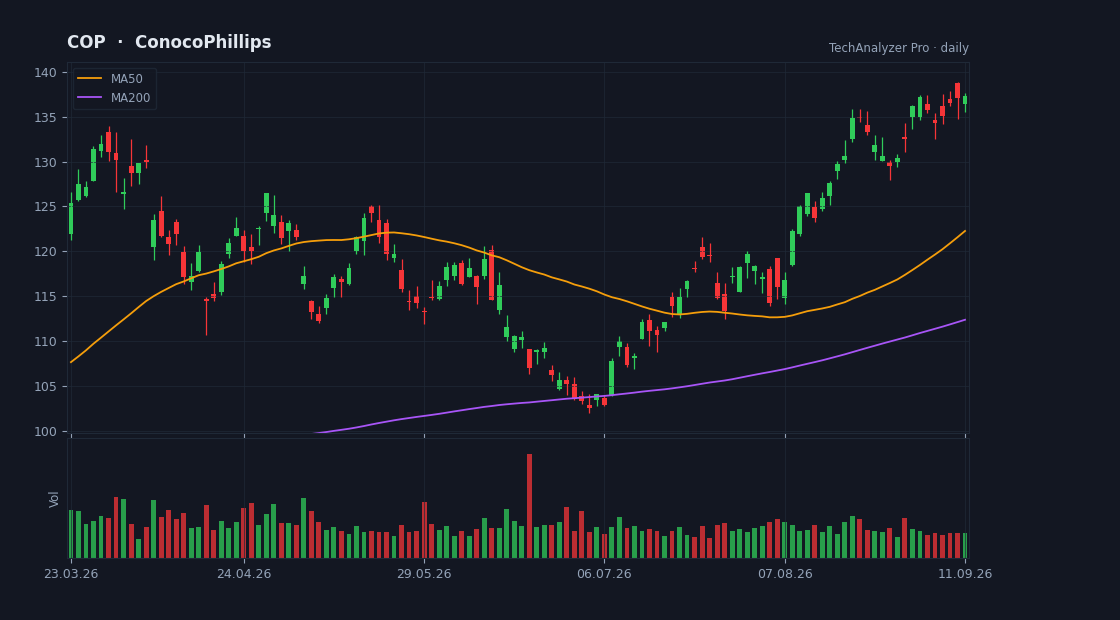1120x620 pixels.
Task: Click the 24.04.26 date label
Action: pos(244,574)
